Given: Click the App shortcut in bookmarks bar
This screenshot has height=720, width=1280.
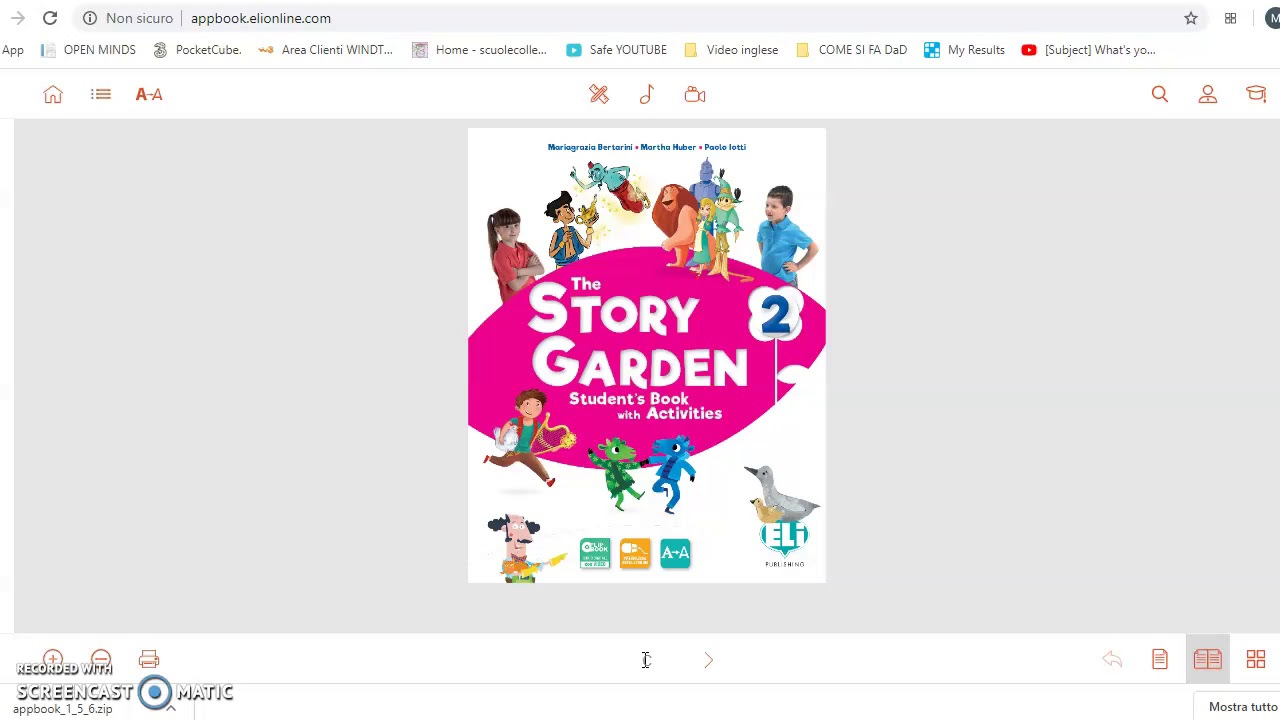Looking at the screenshot, I should (x=13, y=50).
